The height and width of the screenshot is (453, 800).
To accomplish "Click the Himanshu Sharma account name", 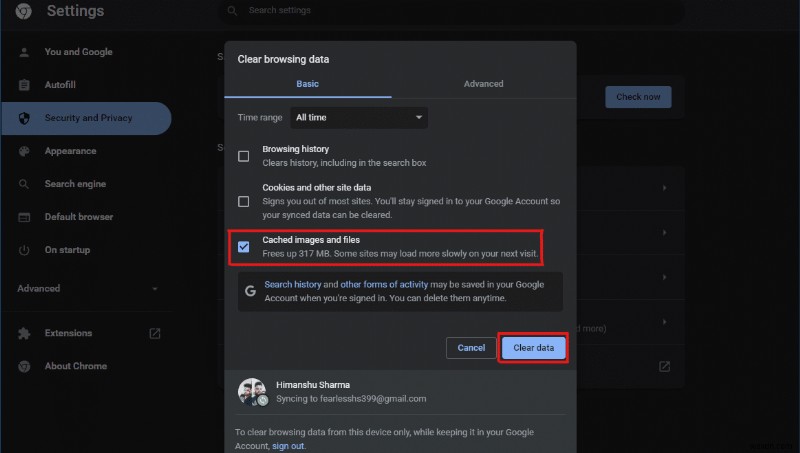I will click(313, 385).
